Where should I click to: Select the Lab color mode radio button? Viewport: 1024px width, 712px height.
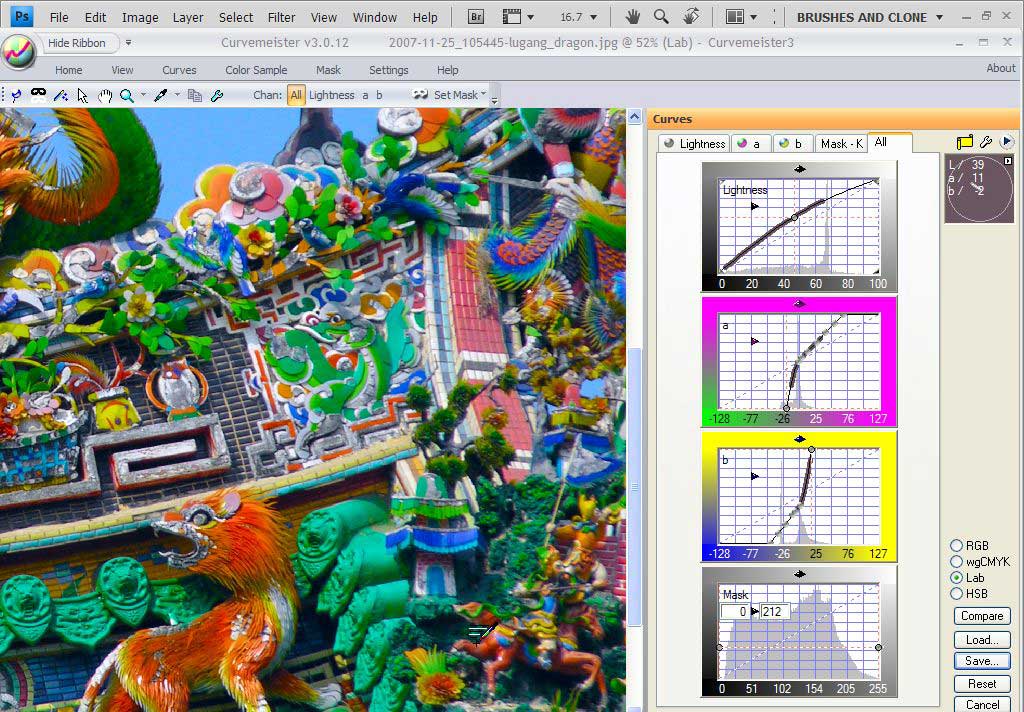point(957,577)
